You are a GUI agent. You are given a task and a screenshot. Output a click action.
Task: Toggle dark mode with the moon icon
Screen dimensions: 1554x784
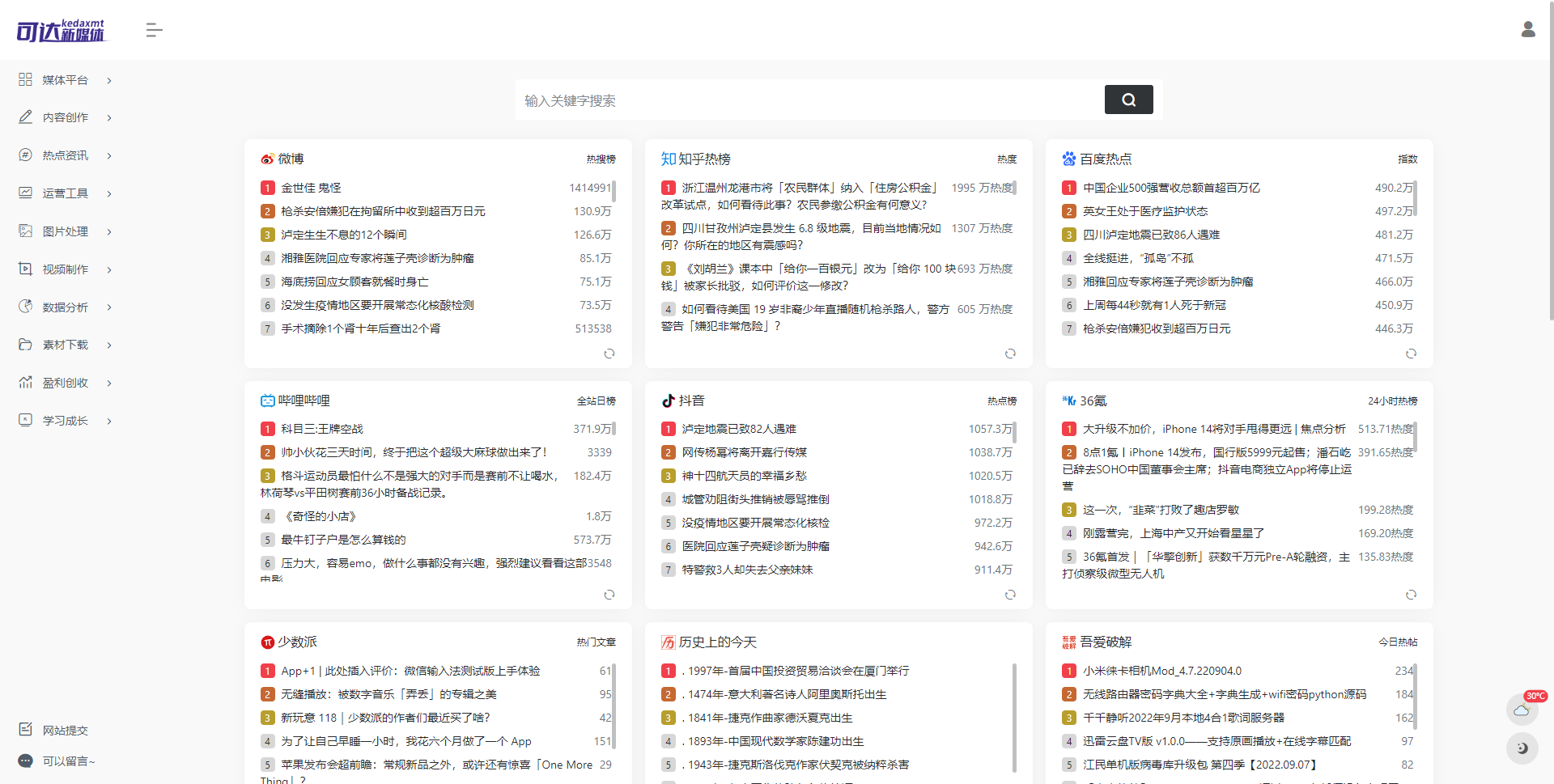pyautogui.click(x=1522, y=749)
